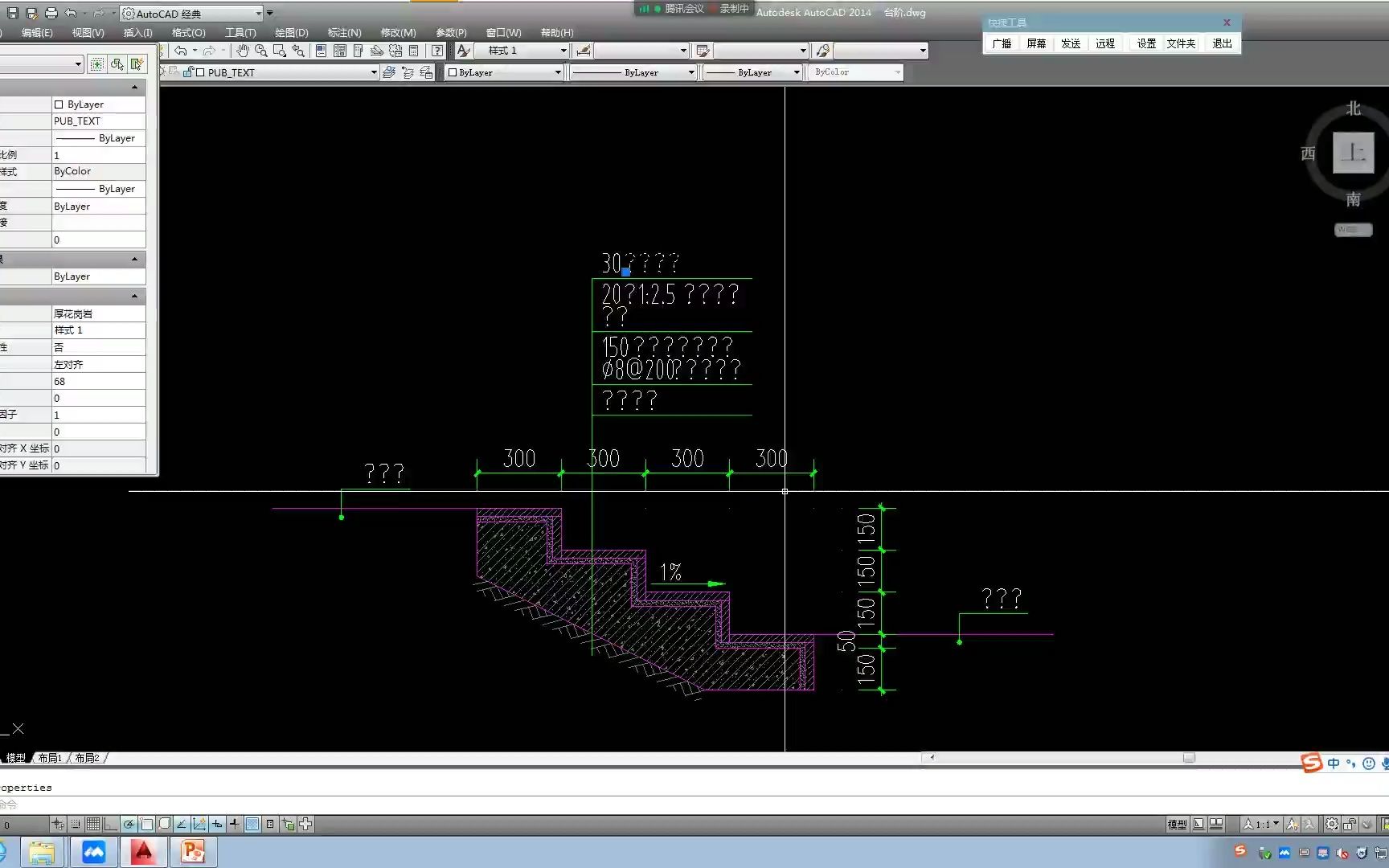Toggle Infer Constraints in status bar

58,824
